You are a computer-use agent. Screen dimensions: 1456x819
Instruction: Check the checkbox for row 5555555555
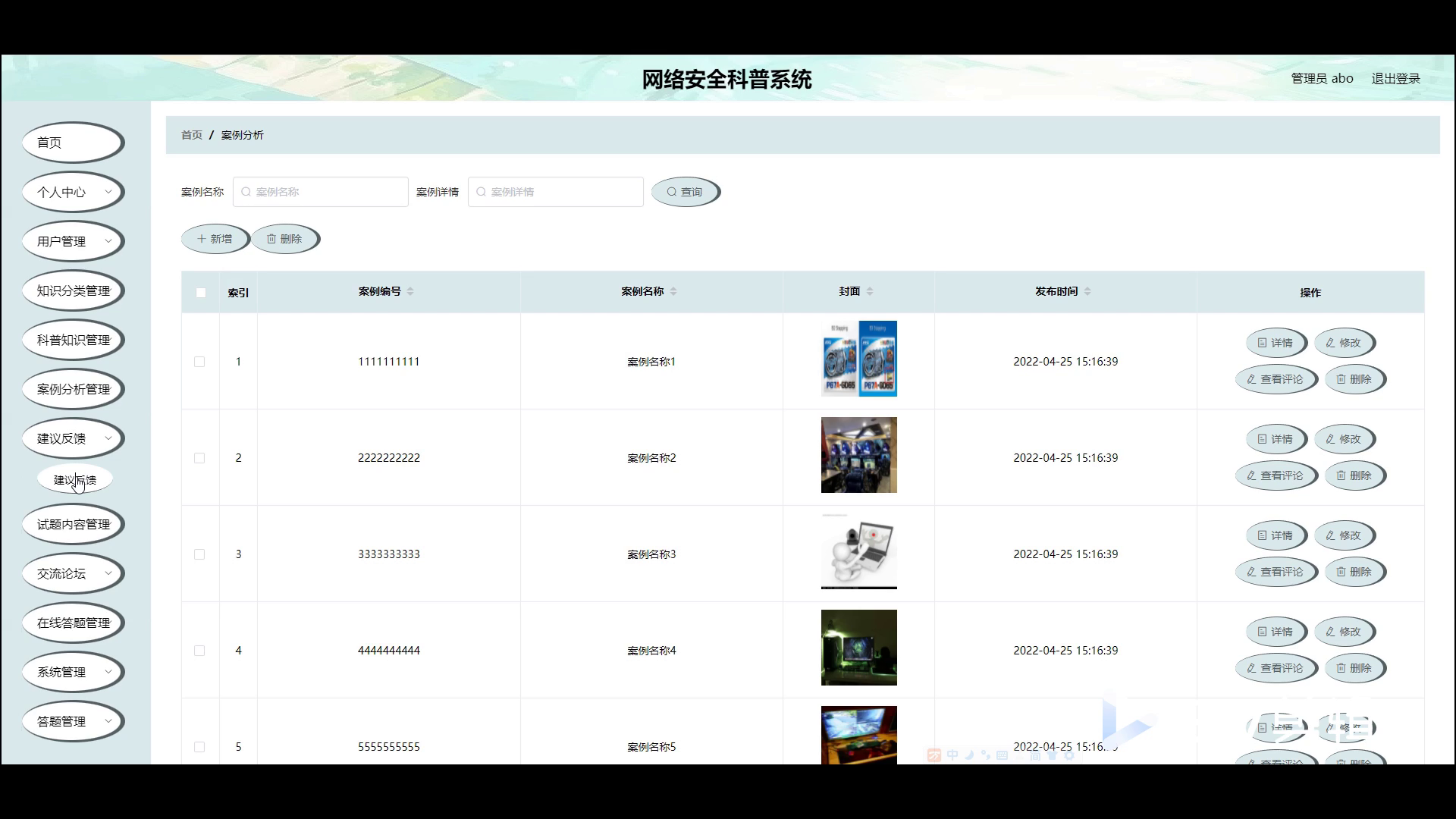point(199,747)
